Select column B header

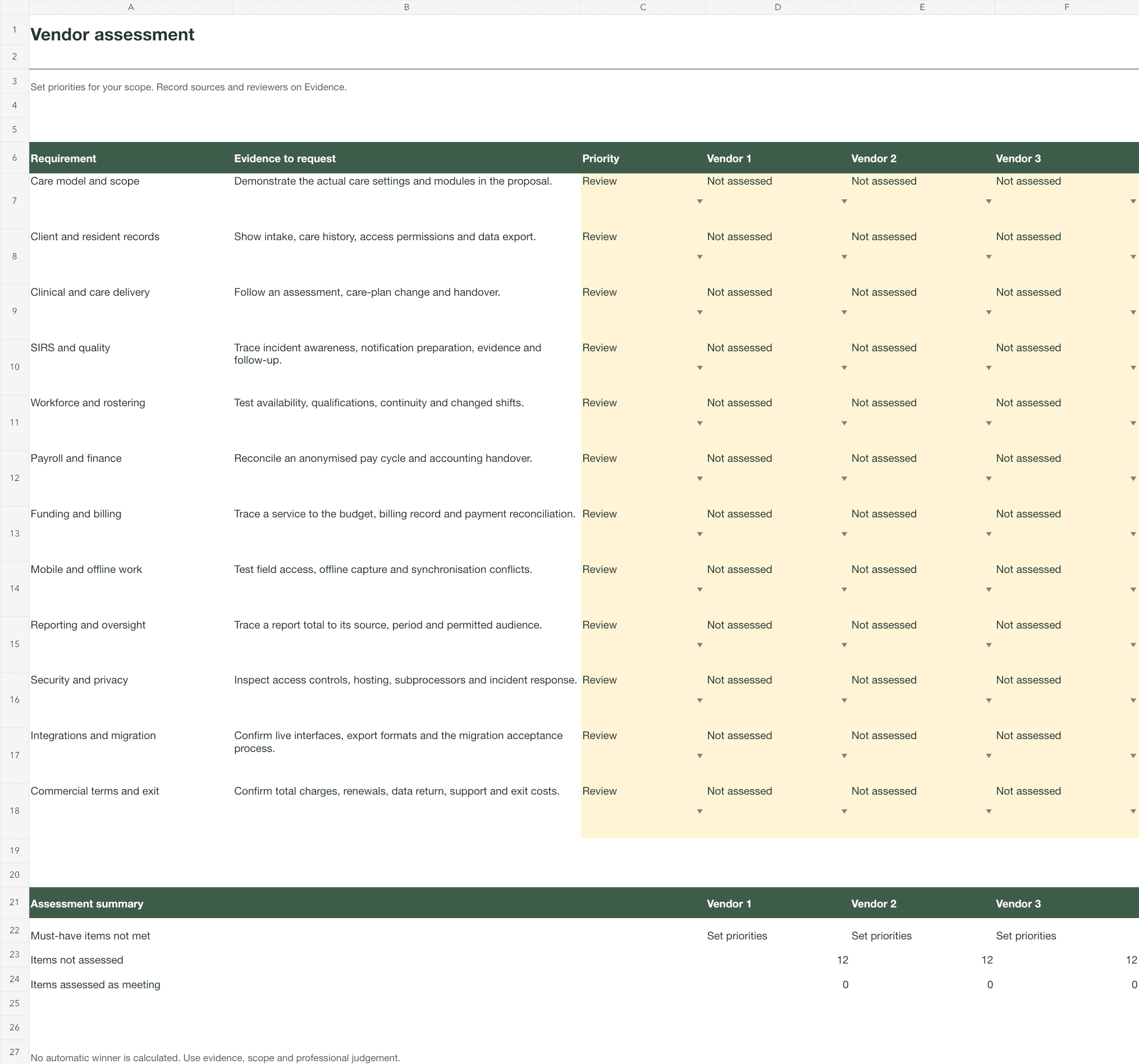406,7
